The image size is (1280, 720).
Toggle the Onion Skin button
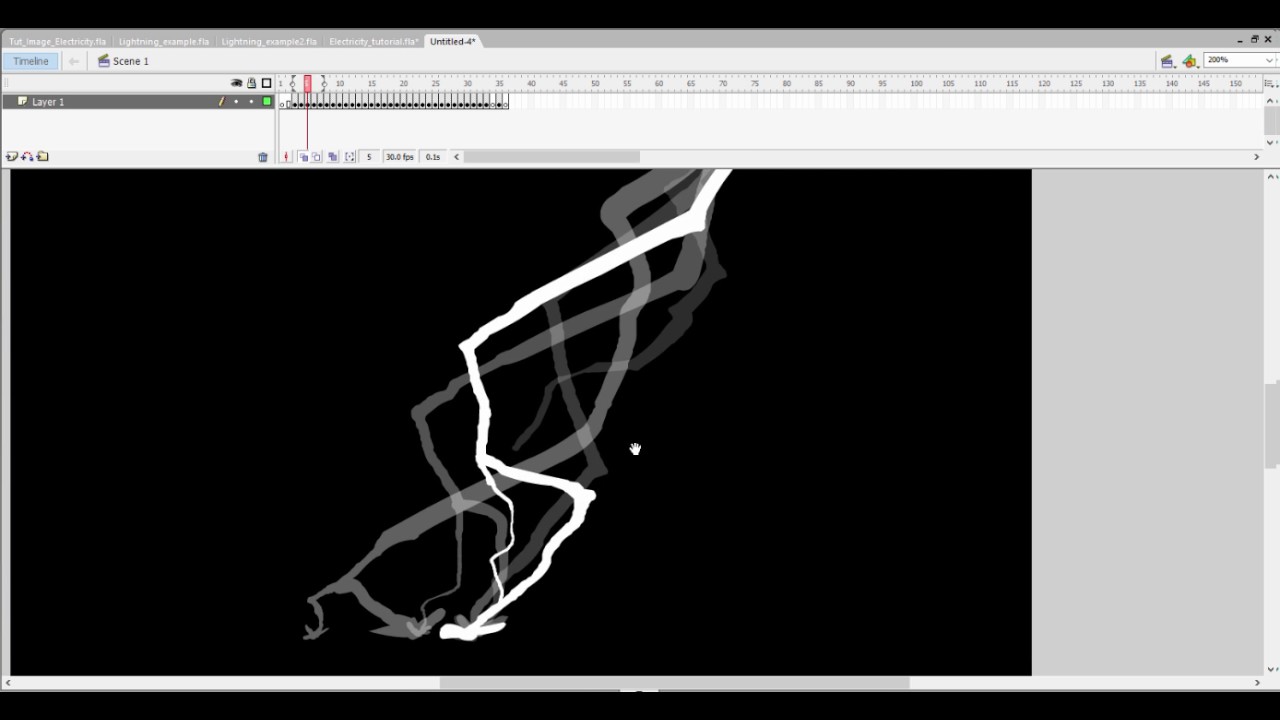tap(303, 157)
